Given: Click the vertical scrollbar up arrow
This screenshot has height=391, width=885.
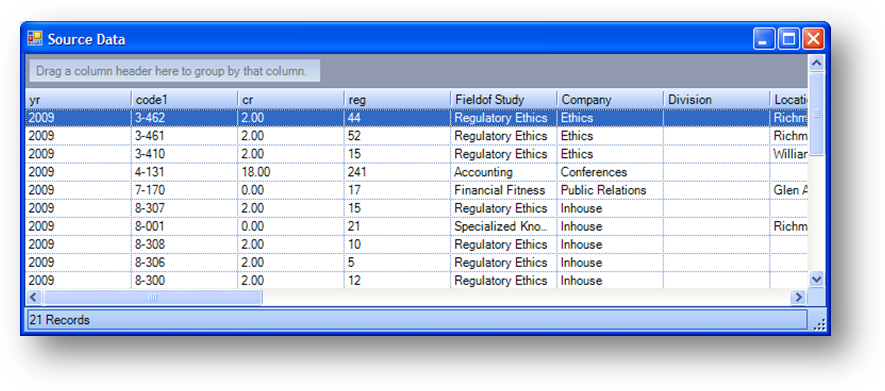Looking at the screenshot, I should pyautogui.click(x=816, y=63).
